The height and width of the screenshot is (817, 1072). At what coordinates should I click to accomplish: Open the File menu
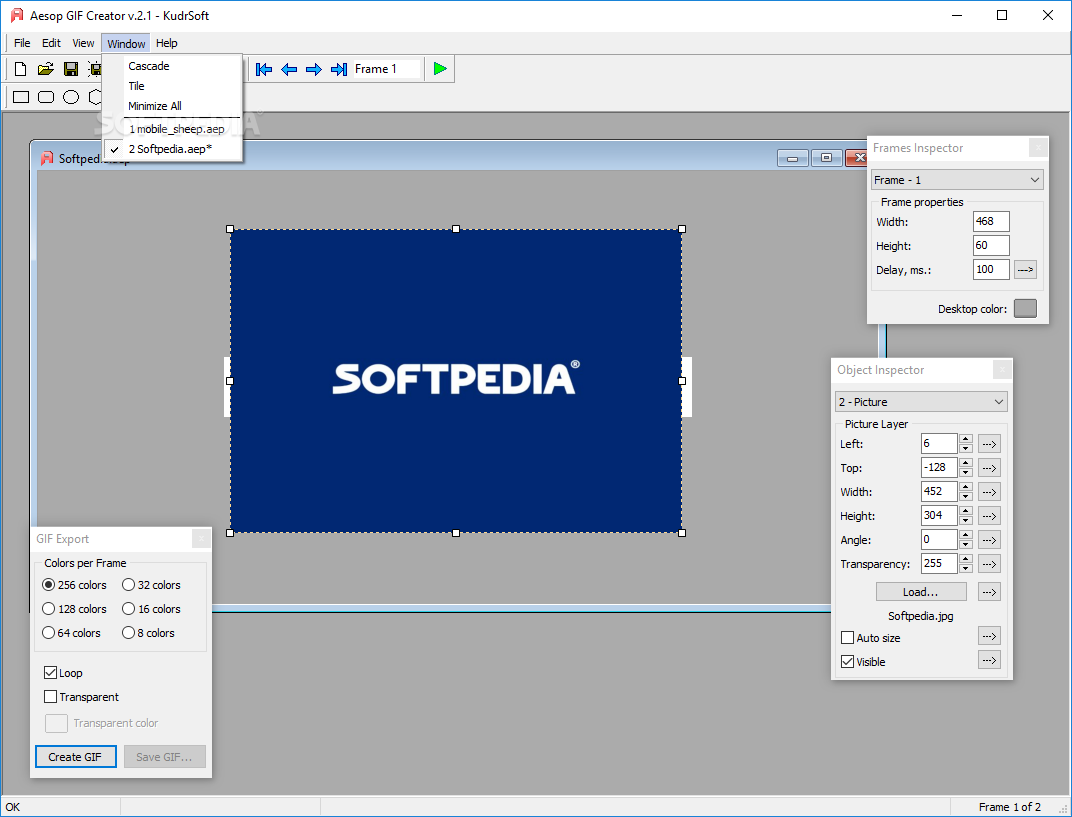click(22, 43)
